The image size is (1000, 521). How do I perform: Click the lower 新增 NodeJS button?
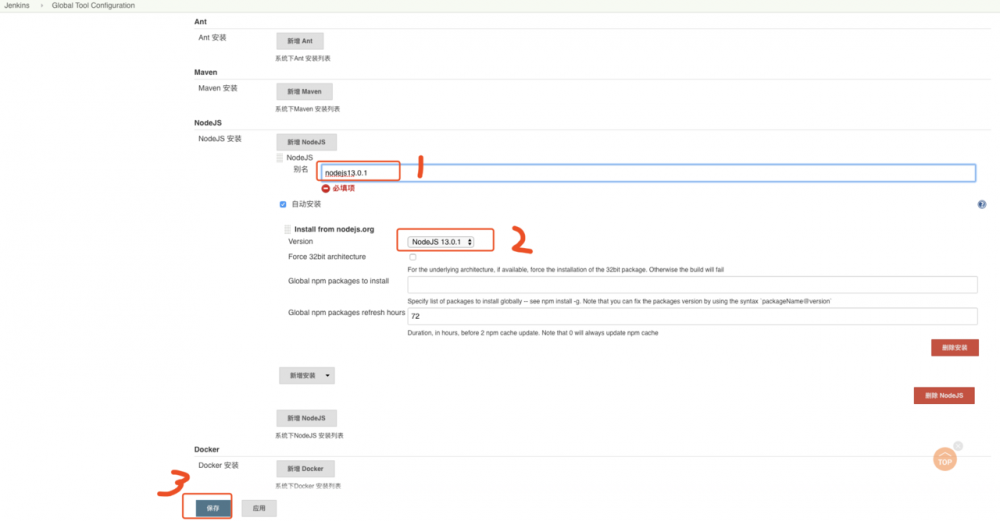[x=306, y=418]
